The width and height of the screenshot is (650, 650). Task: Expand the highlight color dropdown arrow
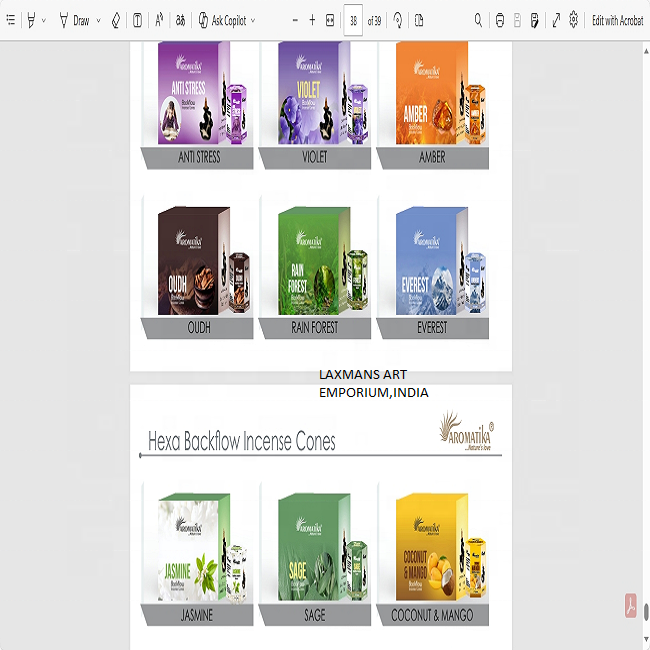[44, 20]
